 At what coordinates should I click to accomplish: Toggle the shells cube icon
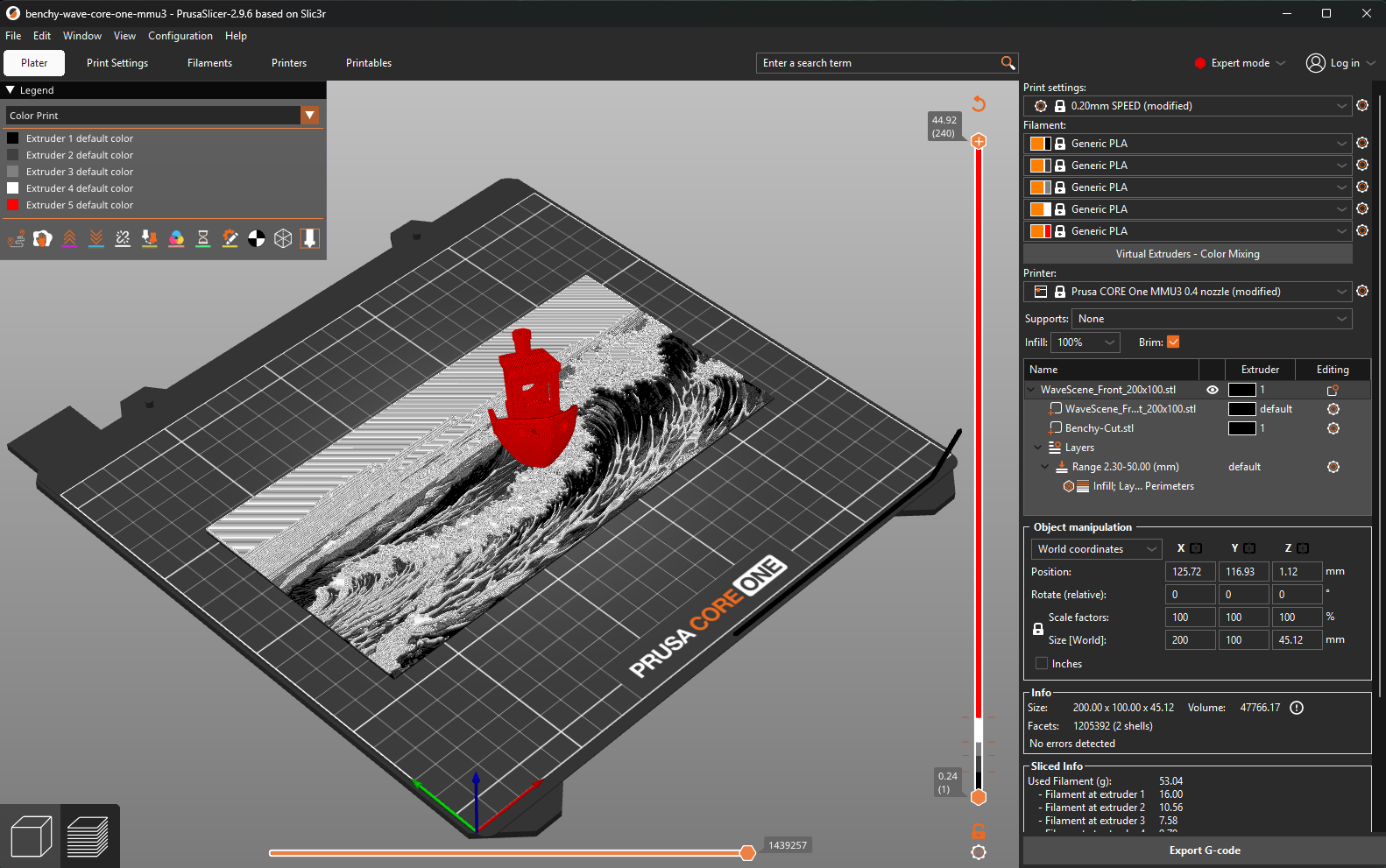(x=283, y=238)
